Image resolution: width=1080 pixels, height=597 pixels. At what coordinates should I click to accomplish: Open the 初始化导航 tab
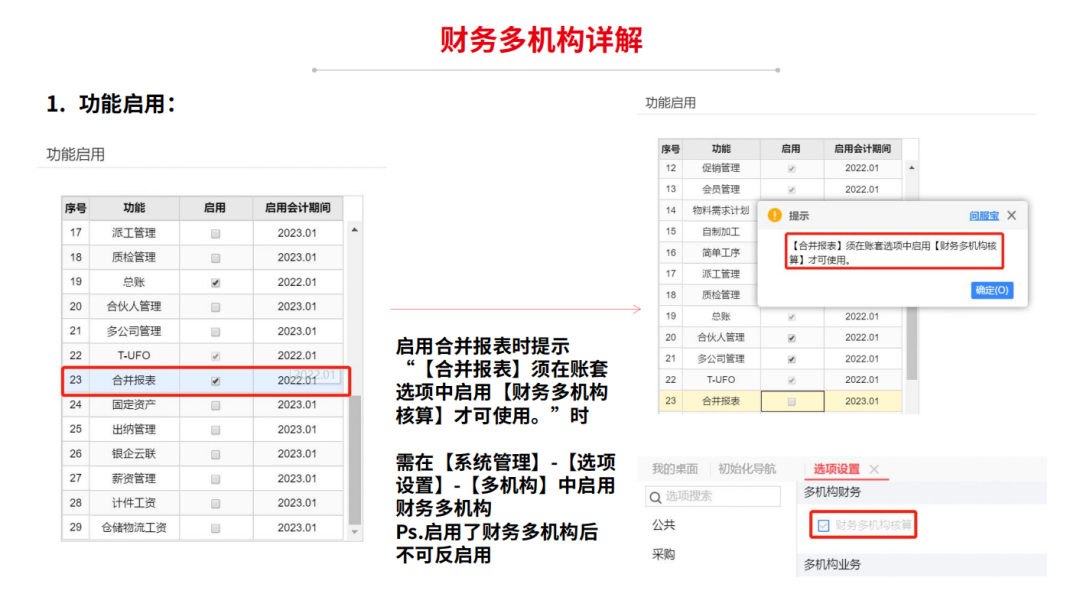pyautogui.click(x=747, y=469)
